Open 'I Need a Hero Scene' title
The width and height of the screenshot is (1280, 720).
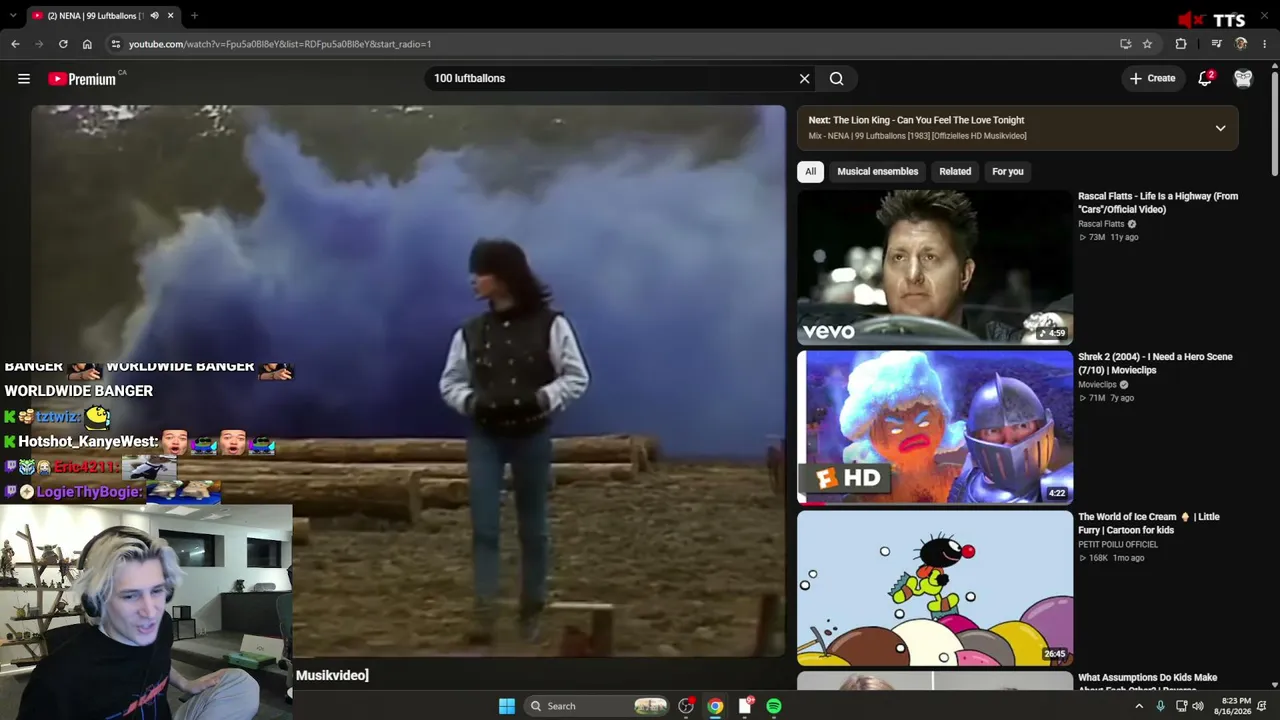pos(1155,363)
